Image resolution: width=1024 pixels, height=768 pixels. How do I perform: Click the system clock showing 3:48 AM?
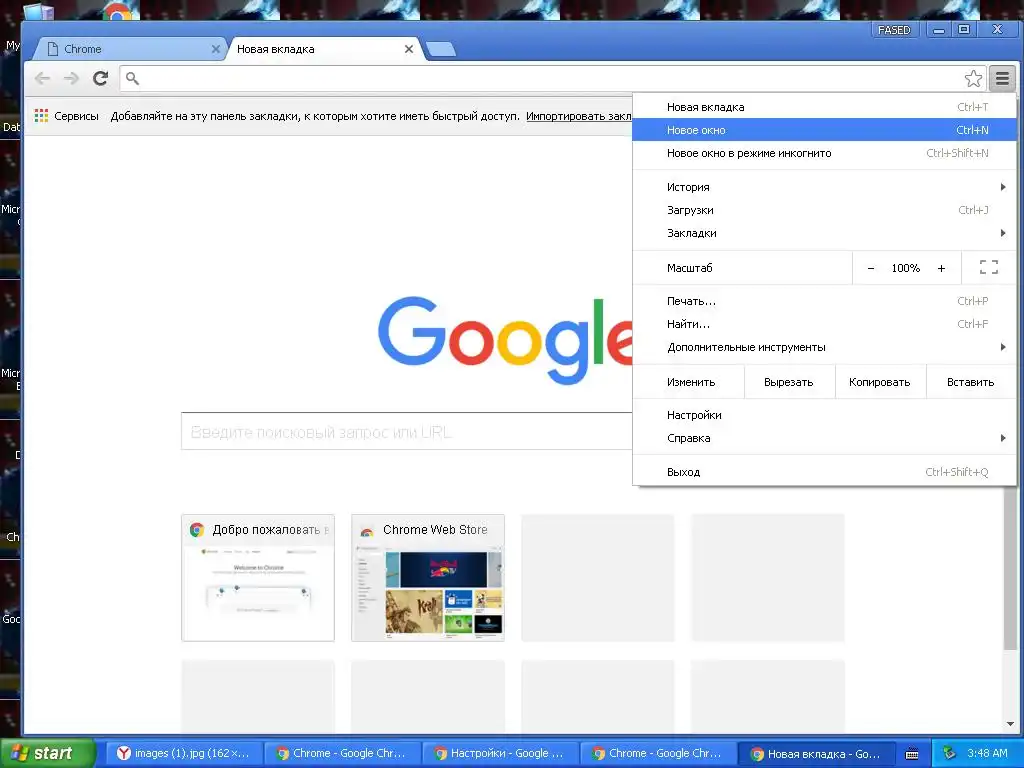(987, 753)
